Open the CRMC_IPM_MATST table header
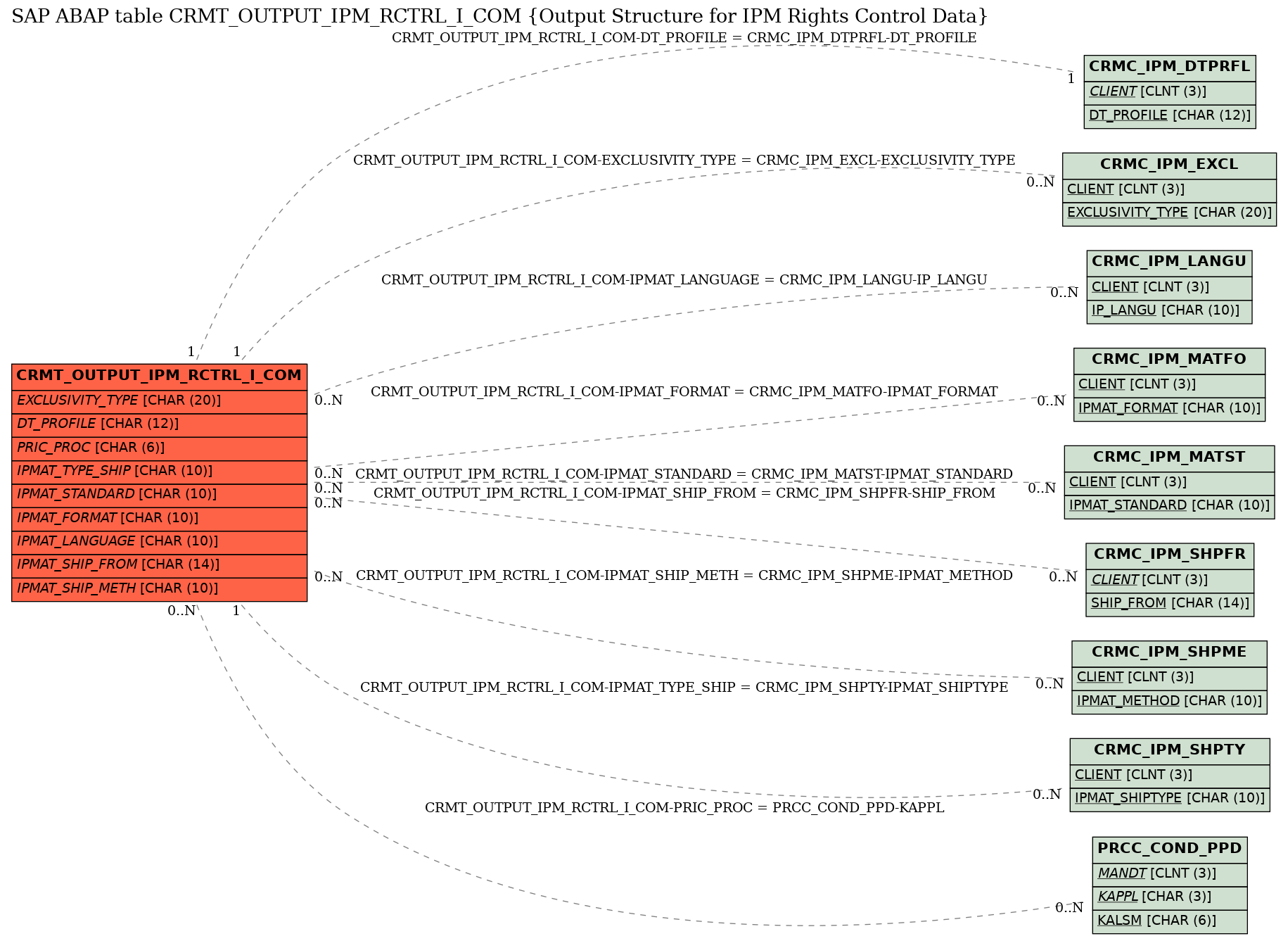 click(x=1169, y=458)
